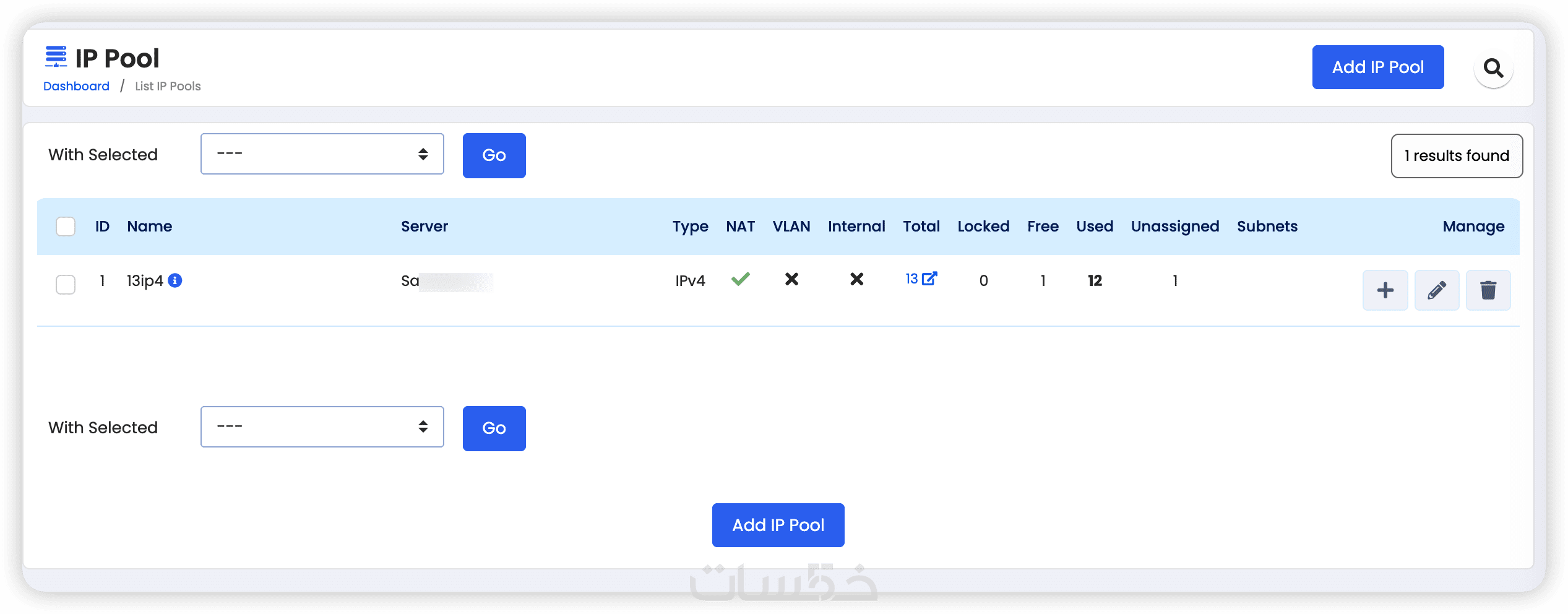
Task: Click the green NAT checkmark icon
Action: point(740,279)
